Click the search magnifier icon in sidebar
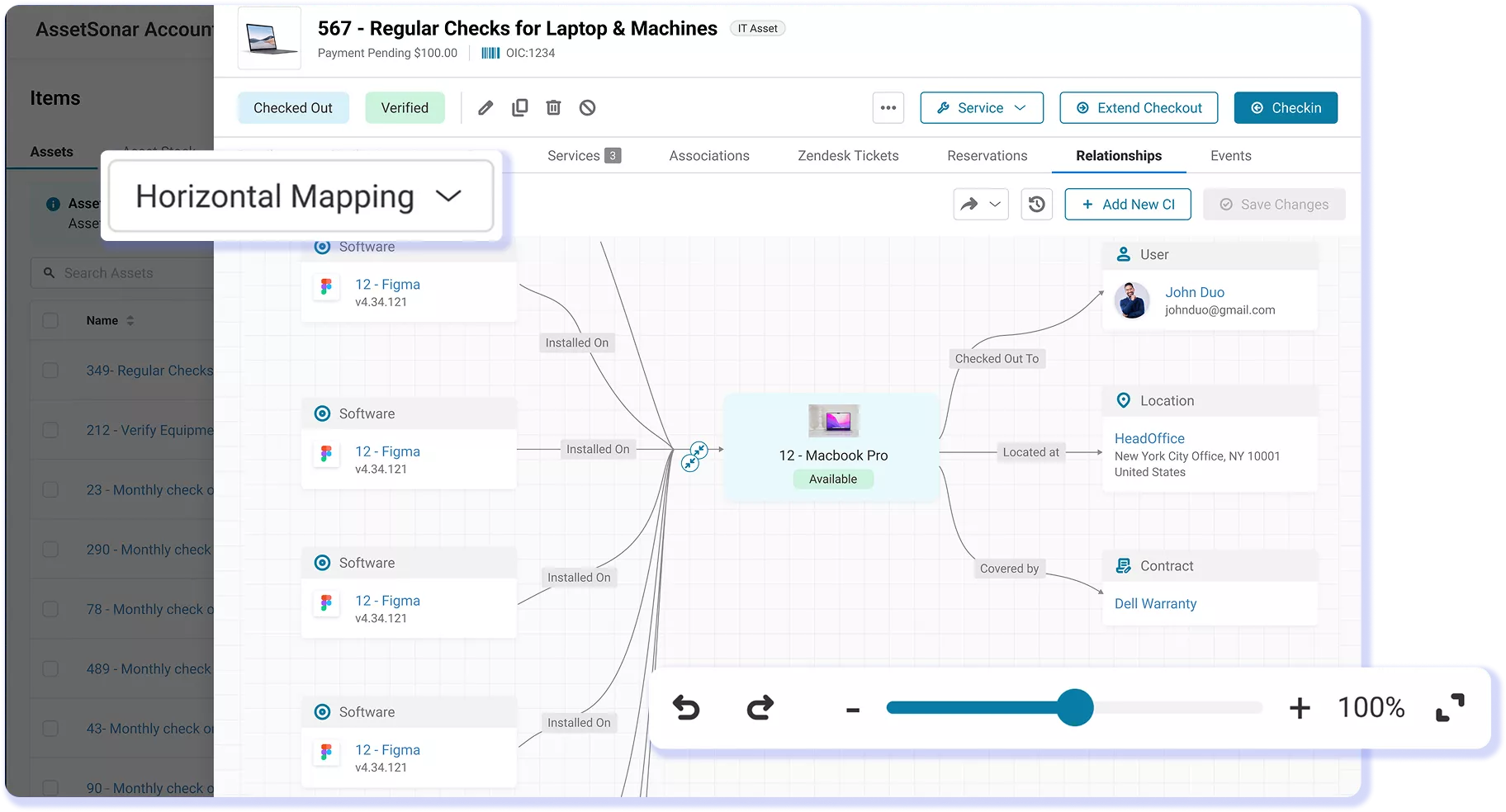 [49, 273]
